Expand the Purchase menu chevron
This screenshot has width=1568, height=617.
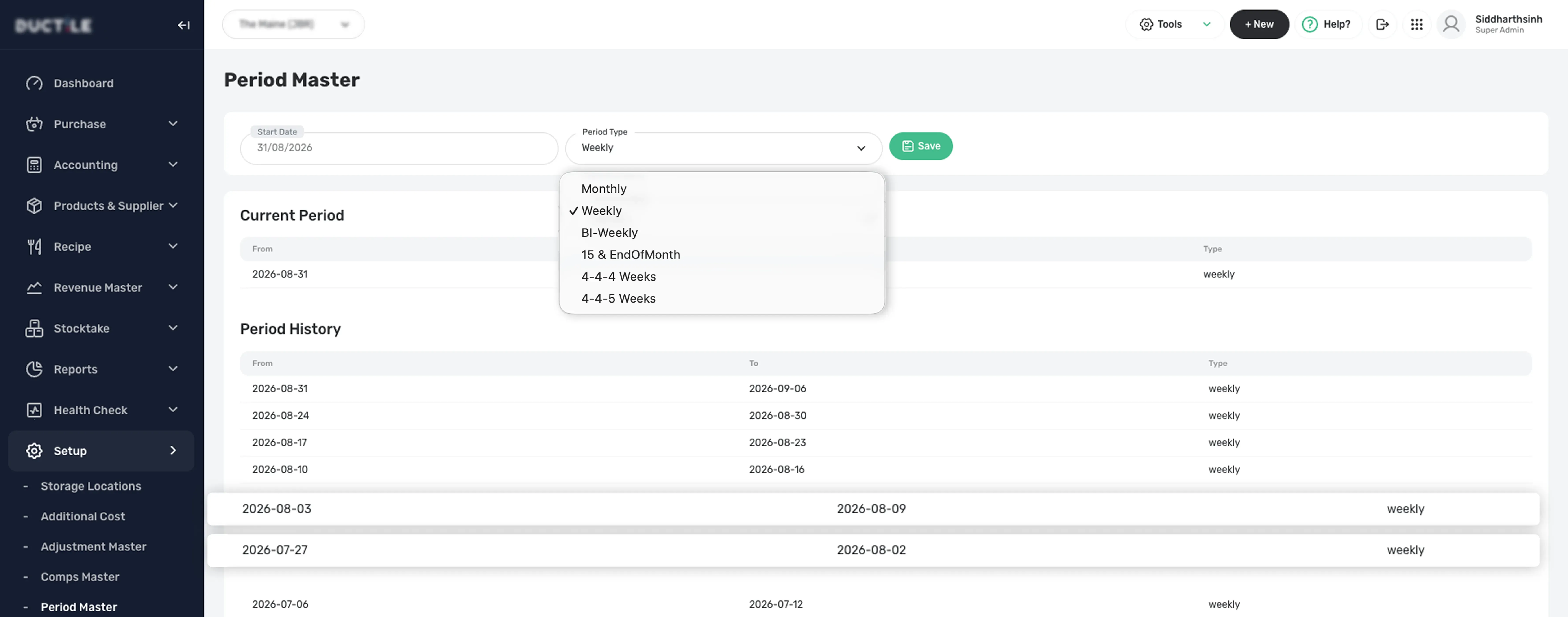173,124
